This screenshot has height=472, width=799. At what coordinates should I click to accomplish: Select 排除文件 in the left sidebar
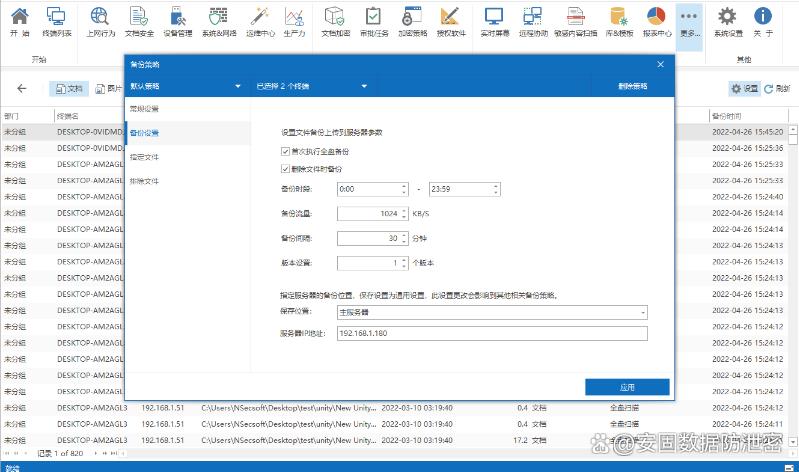click(x=144, y=181)
